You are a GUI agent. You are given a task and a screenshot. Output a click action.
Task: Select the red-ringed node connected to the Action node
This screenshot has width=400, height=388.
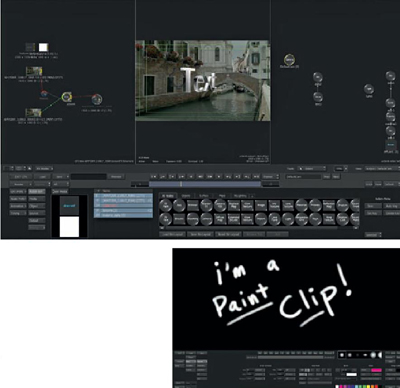(x=44, y=94)
